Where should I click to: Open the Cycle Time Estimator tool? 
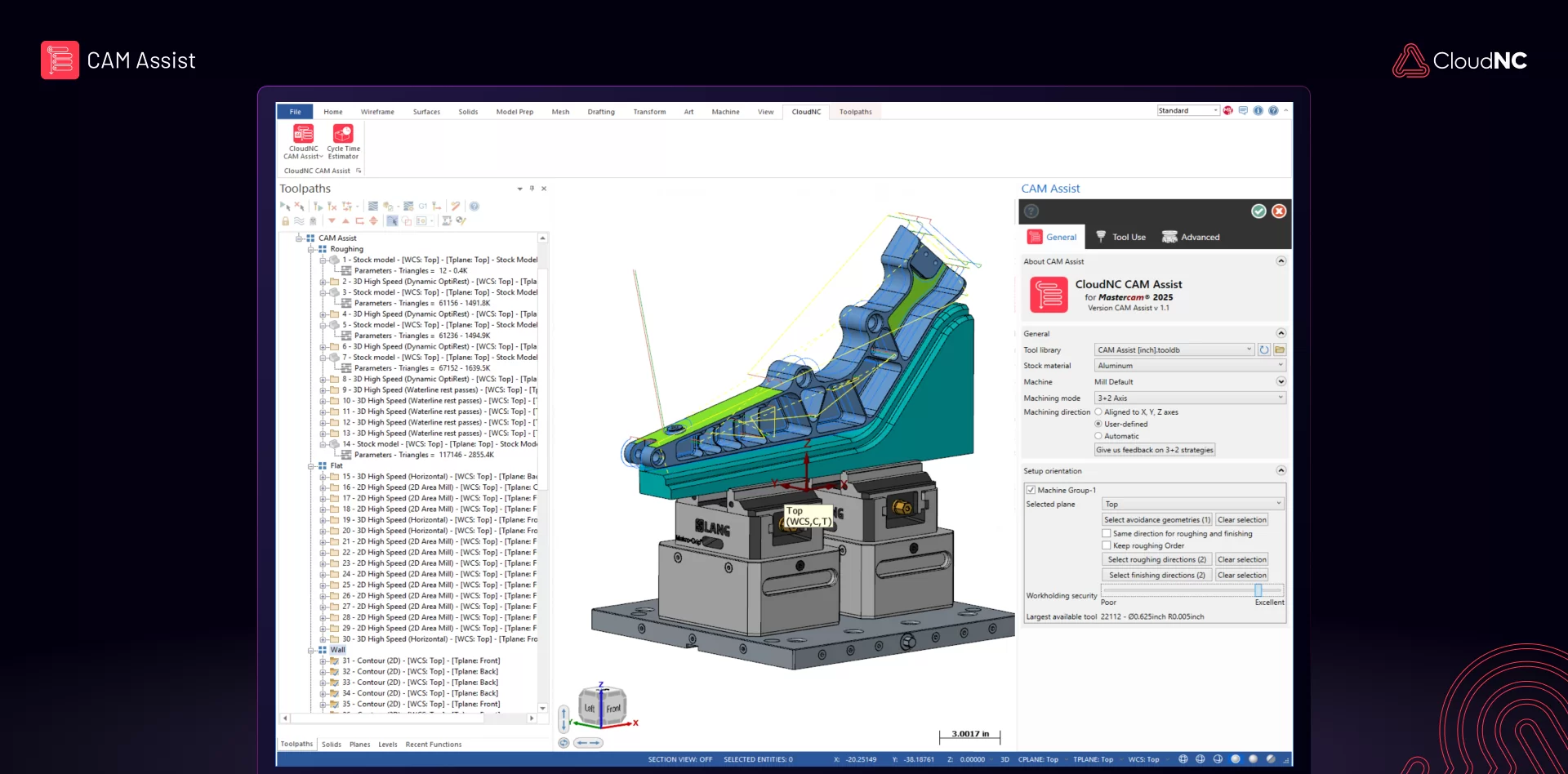click(343, 141)
